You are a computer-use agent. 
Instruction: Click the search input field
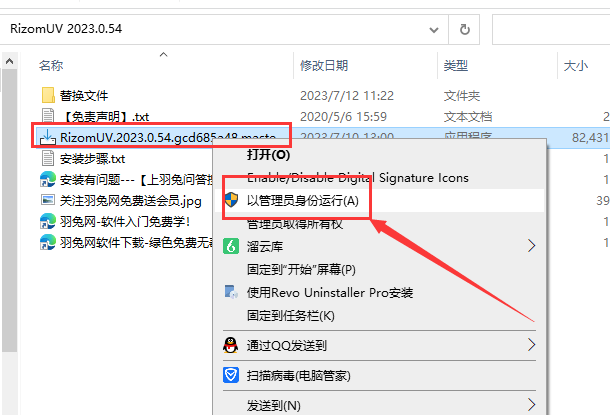[x=551, y=30]
